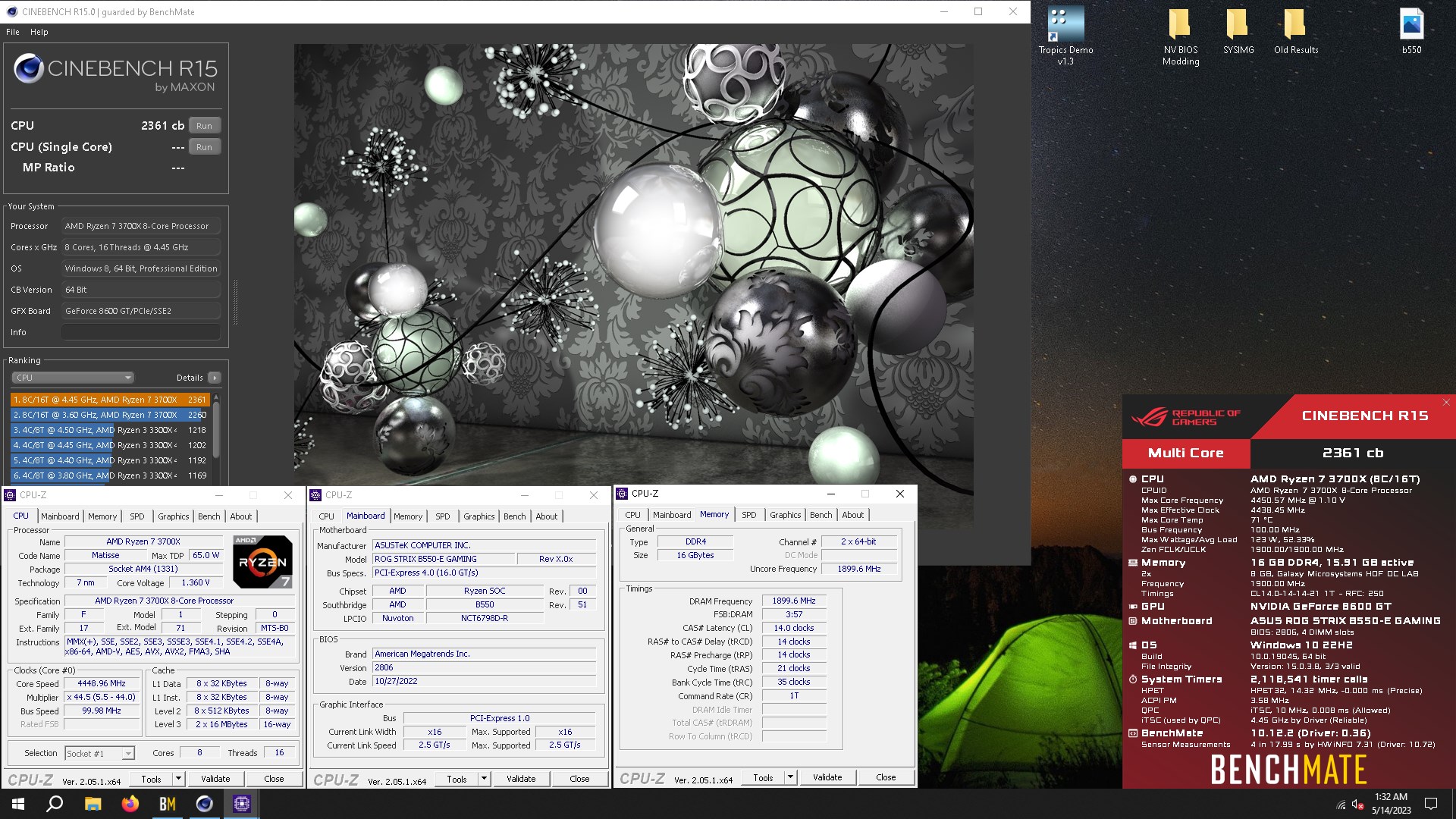Screen dimensions: 1456x819
Task: Open the Tropics Demo v1.3 desktop shortcut
Action: point(1065,36)
